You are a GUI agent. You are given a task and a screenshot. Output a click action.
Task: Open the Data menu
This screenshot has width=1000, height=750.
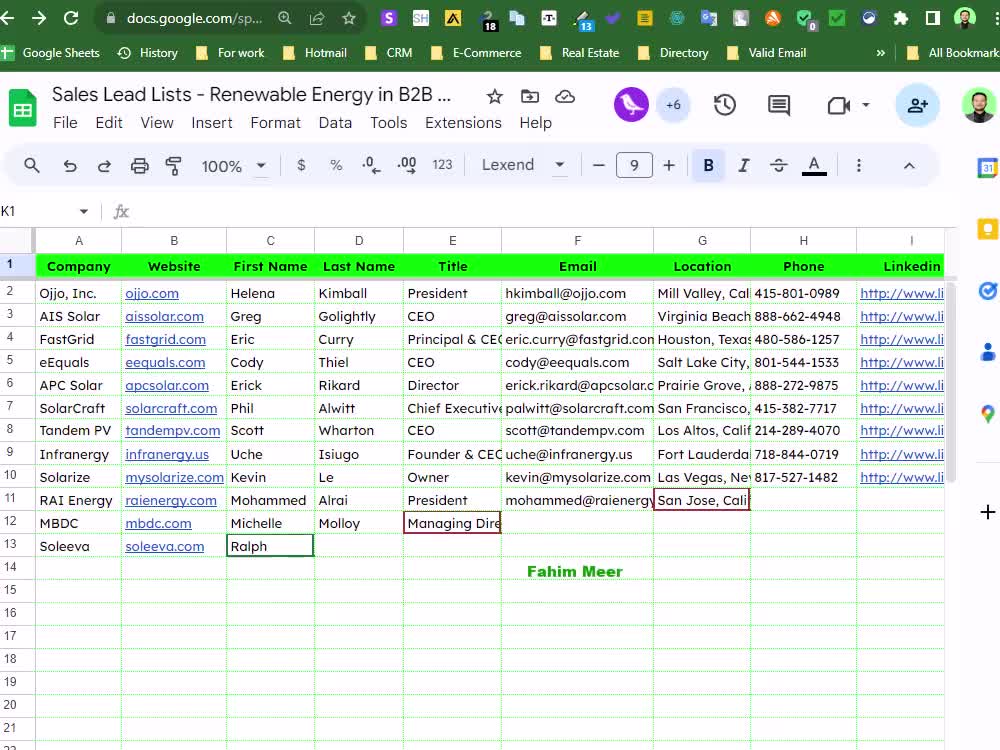(x=335, y=122)
